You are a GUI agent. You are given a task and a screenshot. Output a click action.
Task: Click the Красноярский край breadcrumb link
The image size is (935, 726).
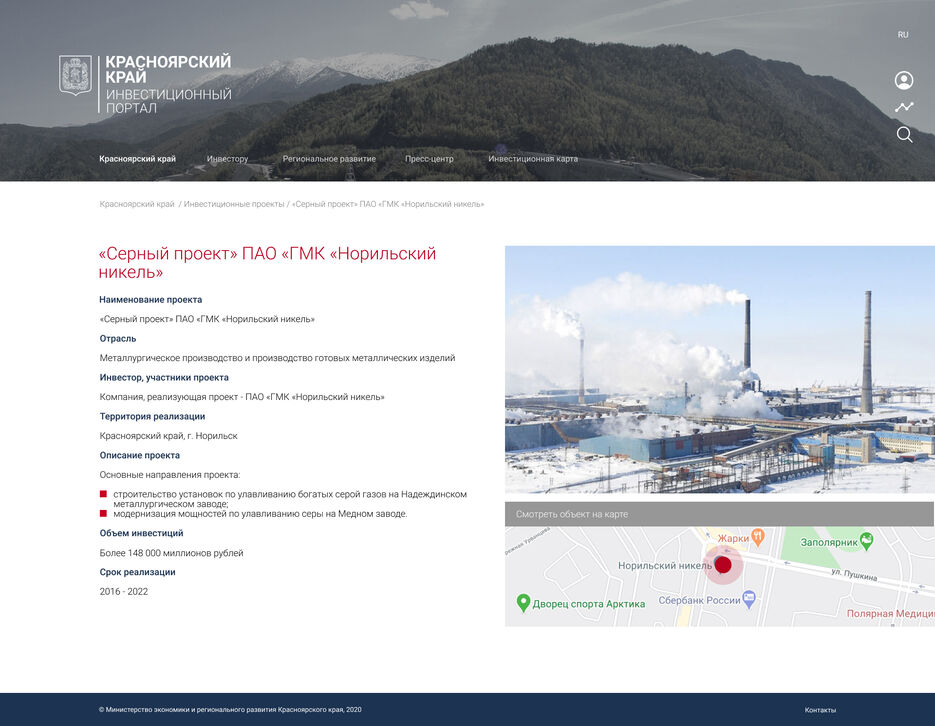coord(137,204)
